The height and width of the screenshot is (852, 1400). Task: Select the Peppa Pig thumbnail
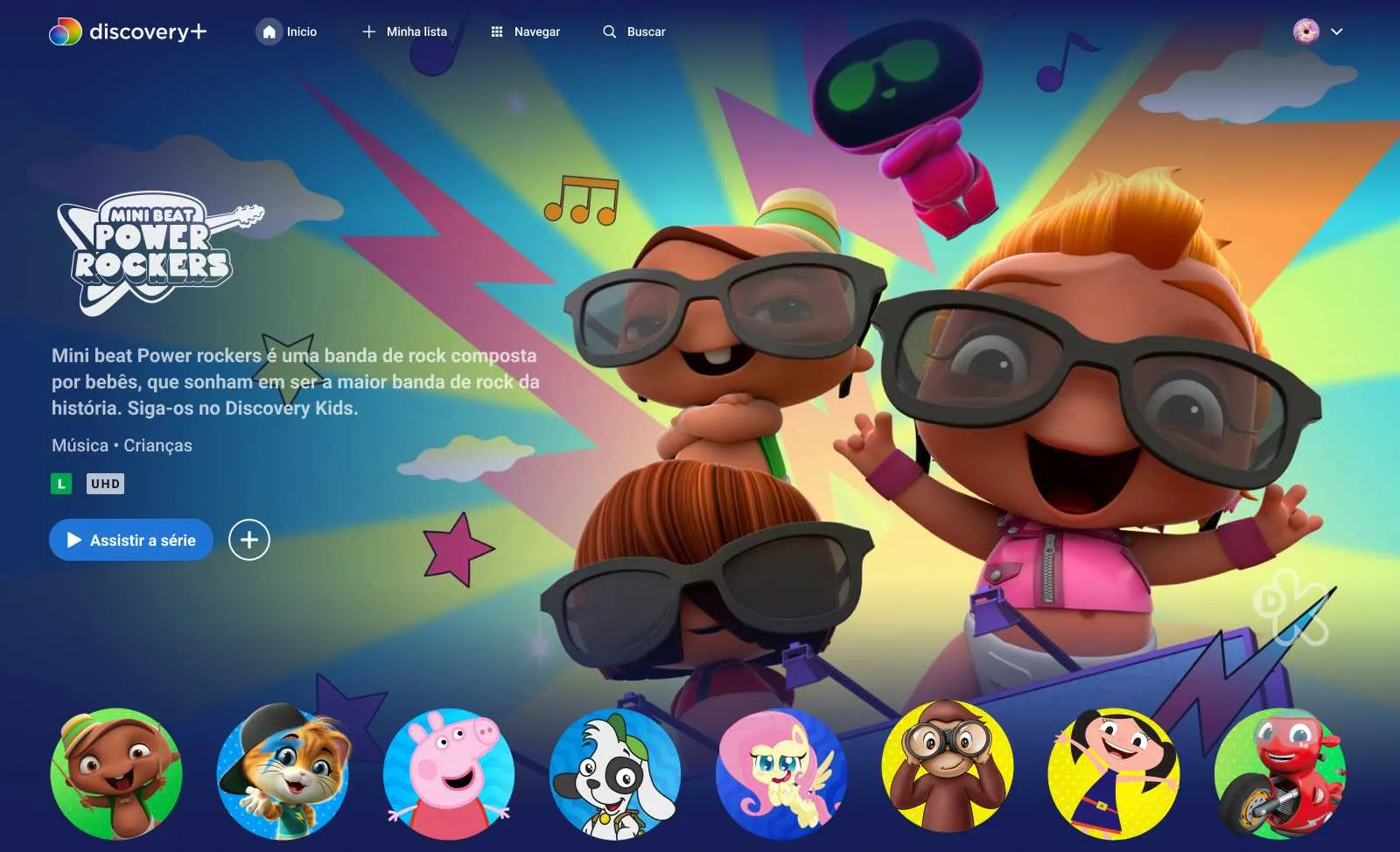coord(449,773)
